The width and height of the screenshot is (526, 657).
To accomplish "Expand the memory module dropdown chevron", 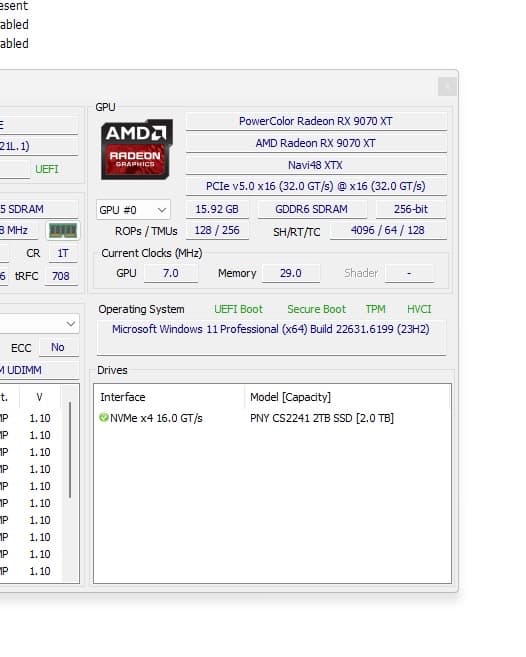I will coord(70,323).
